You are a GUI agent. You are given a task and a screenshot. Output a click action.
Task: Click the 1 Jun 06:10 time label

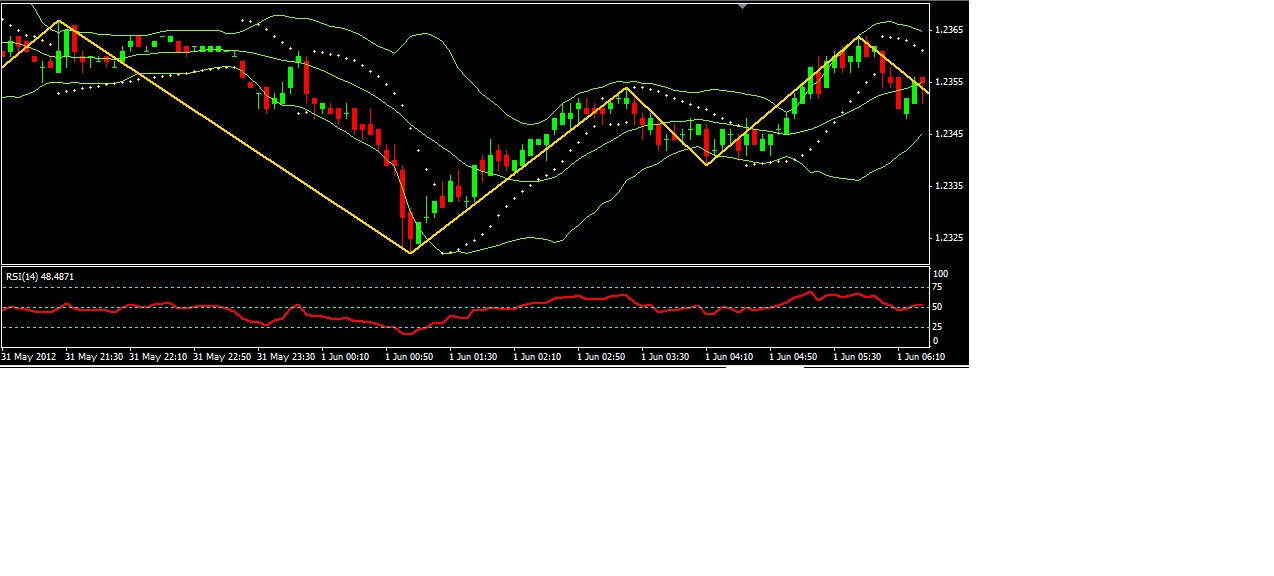[x=921, y=356]
